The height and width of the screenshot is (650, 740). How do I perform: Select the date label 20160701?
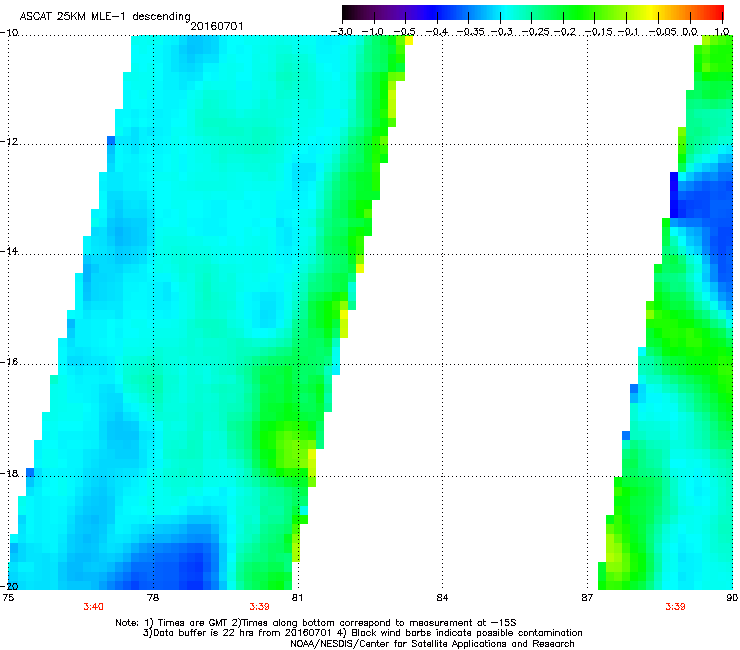point(217,26)
